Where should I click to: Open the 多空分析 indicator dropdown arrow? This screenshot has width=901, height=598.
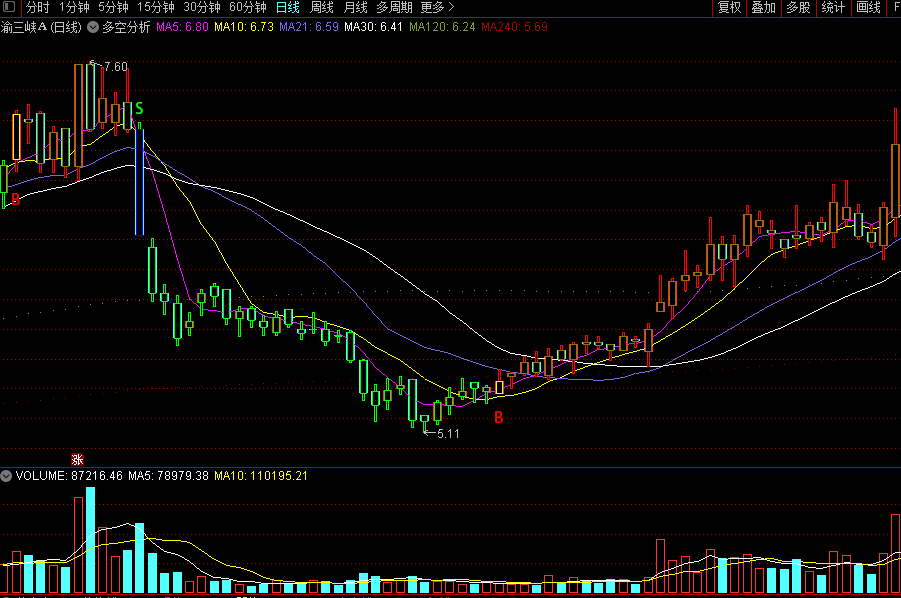pos(93,27)
